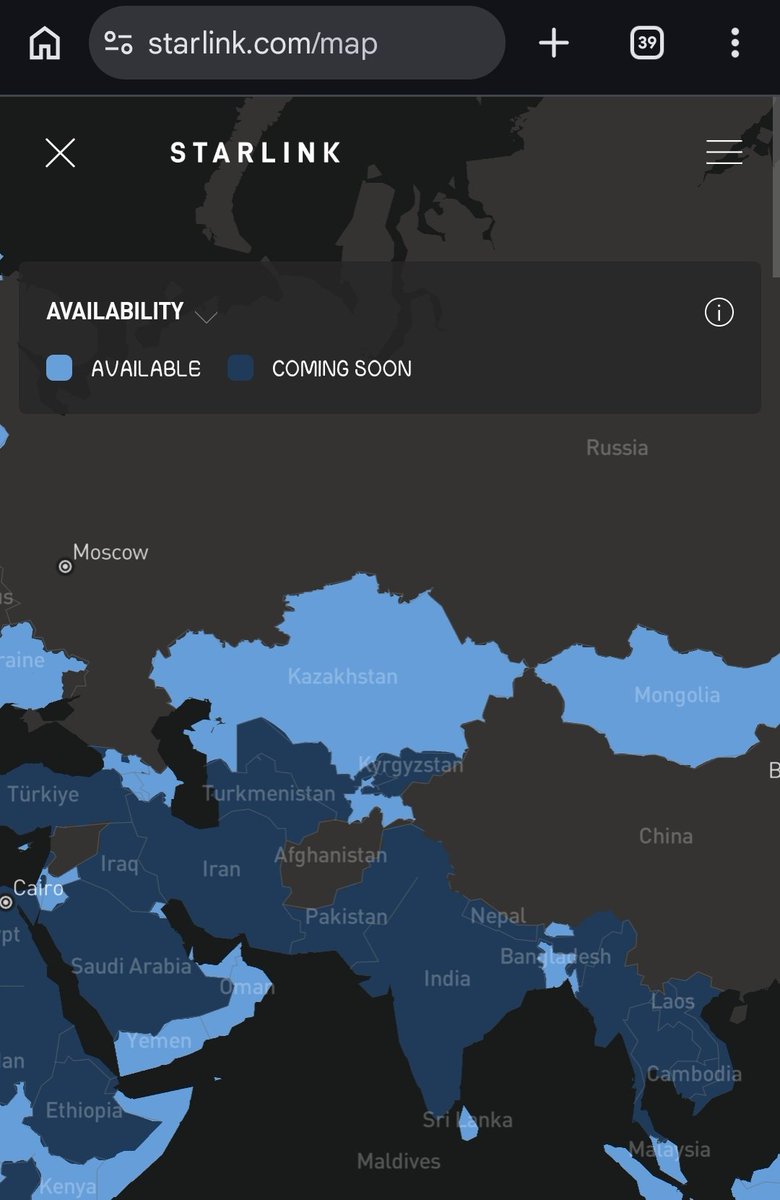This screenshot has width=780, height=1200.
Task: Open site info icon in address bar
Action: coord(118,43)
